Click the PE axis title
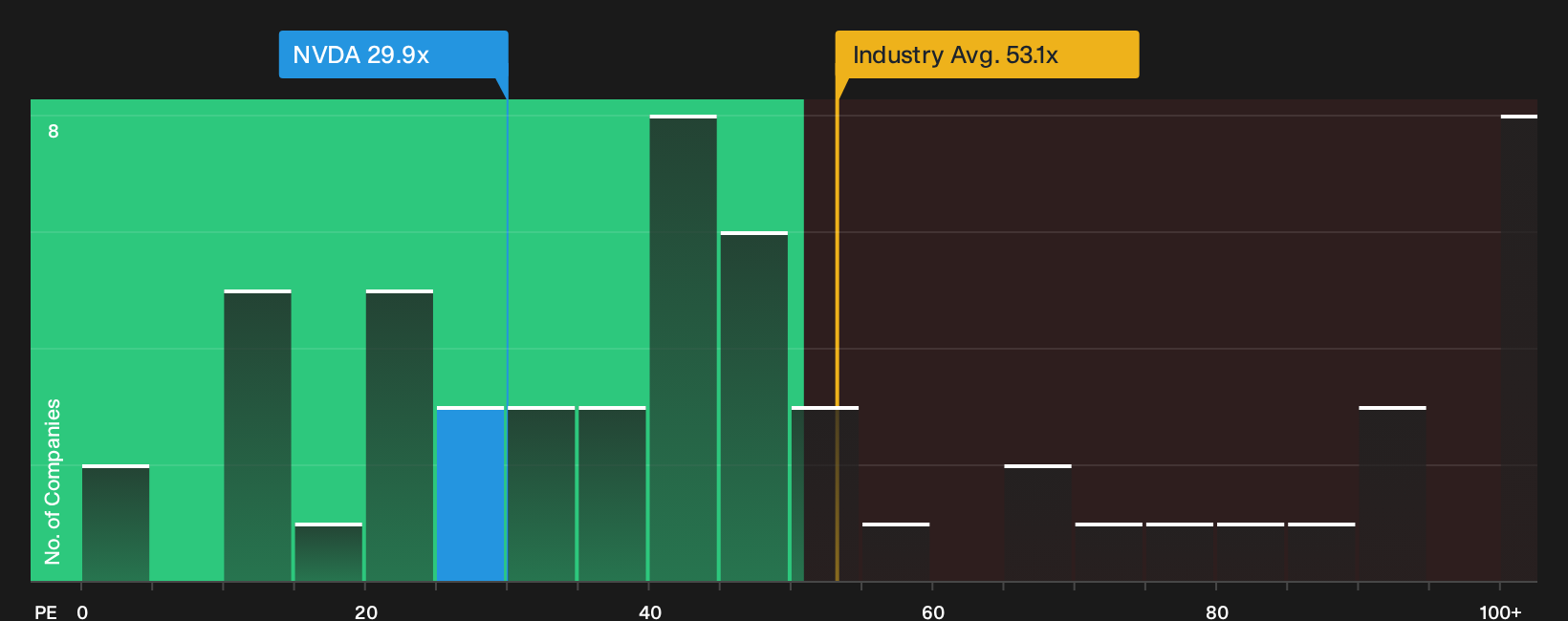The width and height of the screenshot is (1568, 621). [46, 611]
